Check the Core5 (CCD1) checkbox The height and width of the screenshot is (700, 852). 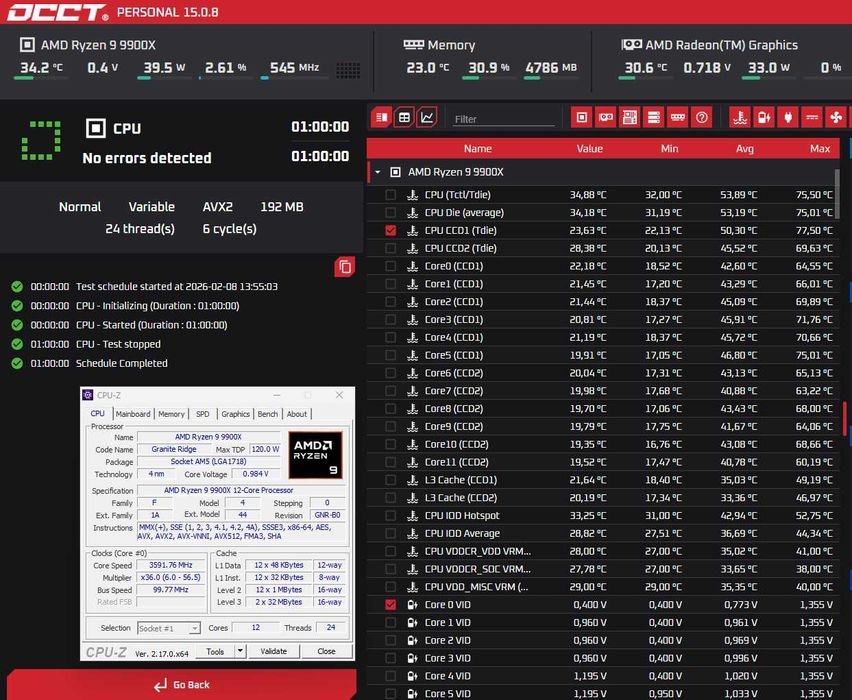(390, 355)
